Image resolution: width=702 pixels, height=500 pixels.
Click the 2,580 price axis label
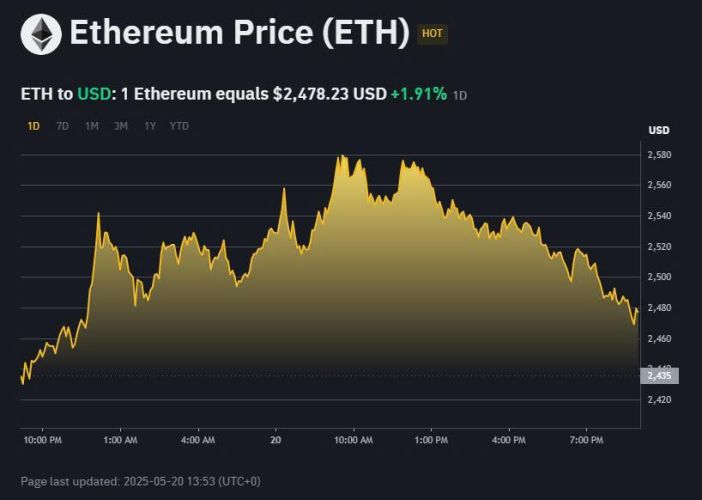pos(659,155)
